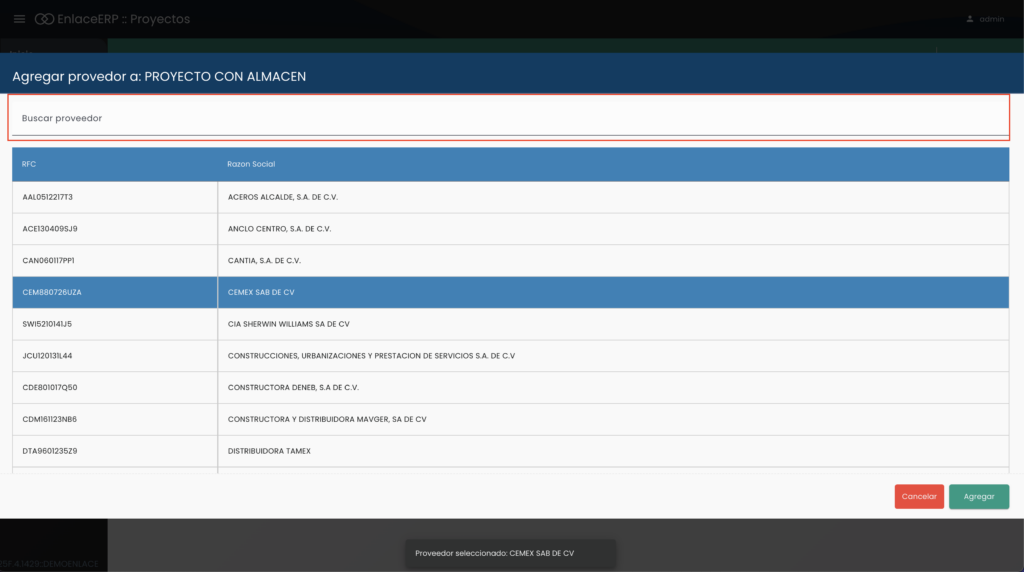The image size is (1024, 572).
Task: Click the EnlaceERP logo icon
Action: point(44,19)
